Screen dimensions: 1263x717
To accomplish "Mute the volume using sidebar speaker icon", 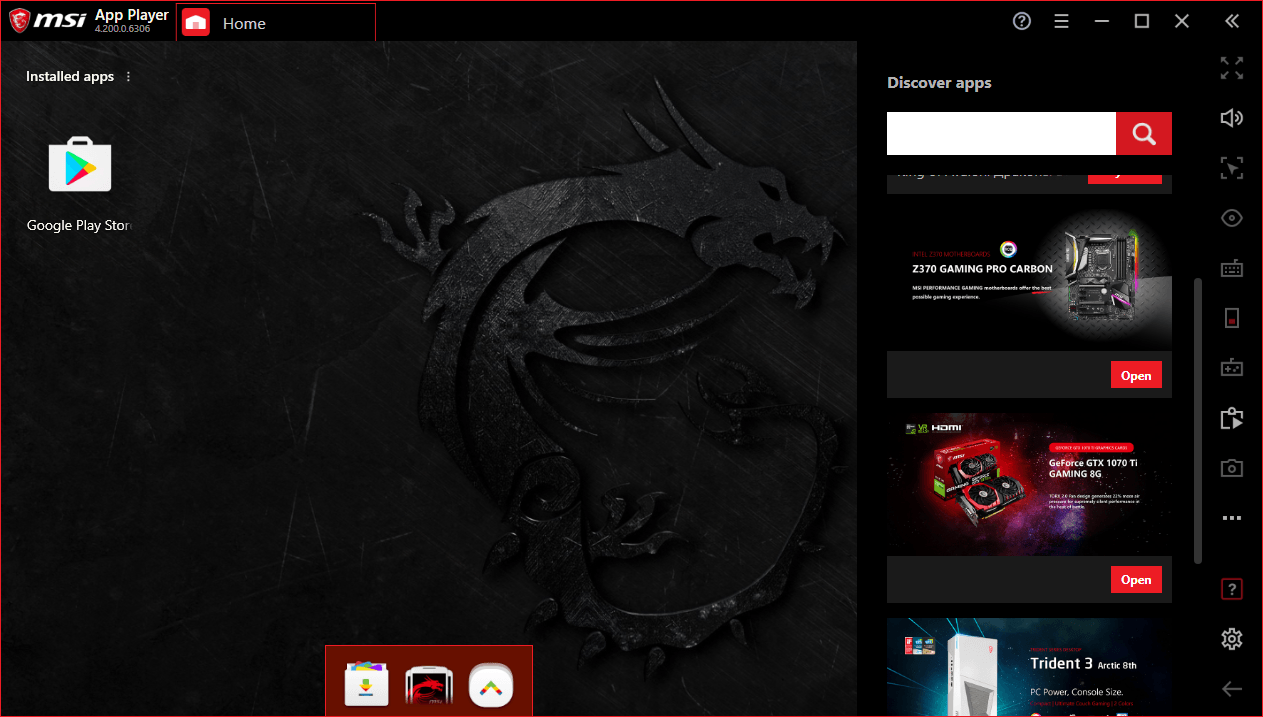I will pos(1232,118).
